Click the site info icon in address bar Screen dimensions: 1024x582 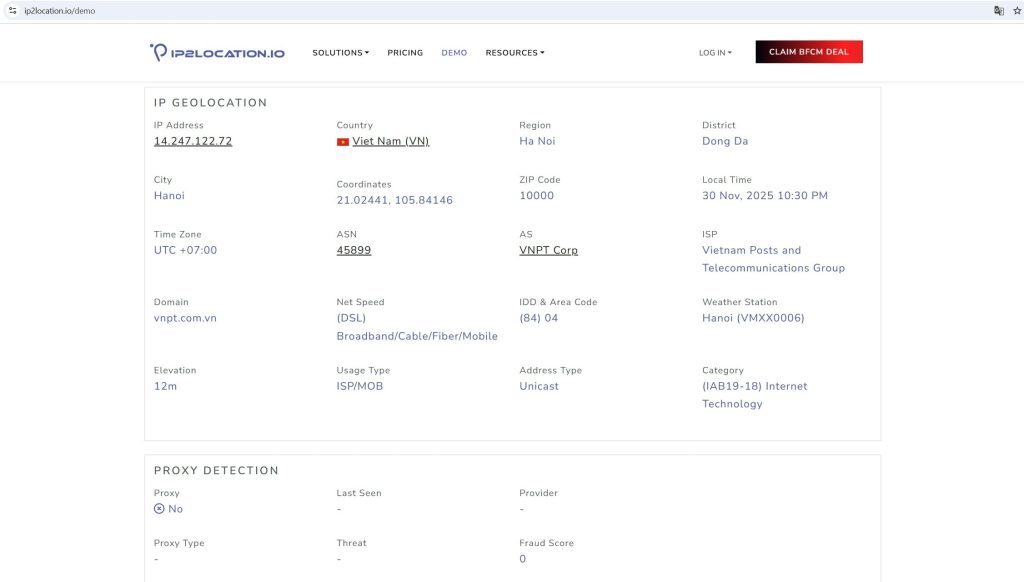[12, 10]
